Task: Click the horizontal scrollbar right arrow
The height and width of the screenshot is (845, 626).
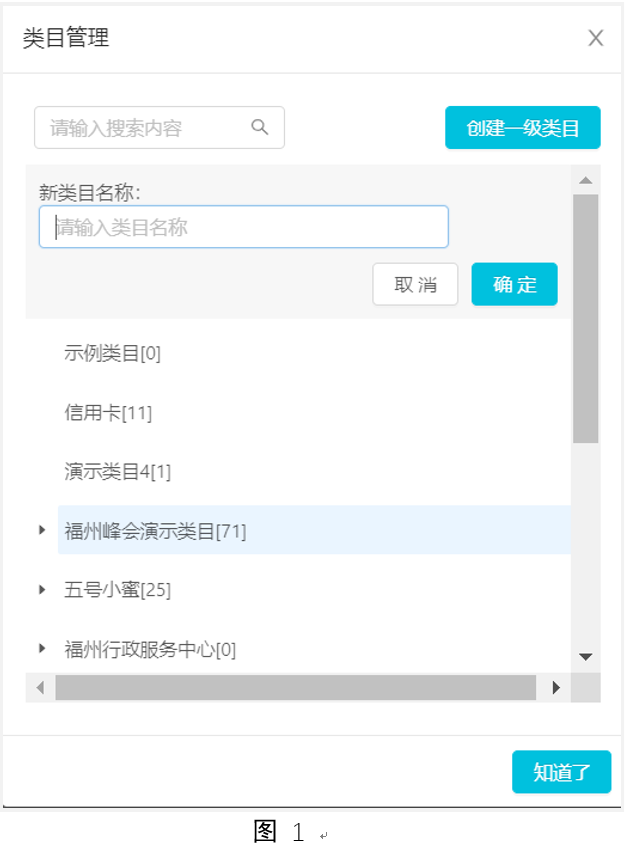Action: (x=556, y=688)
